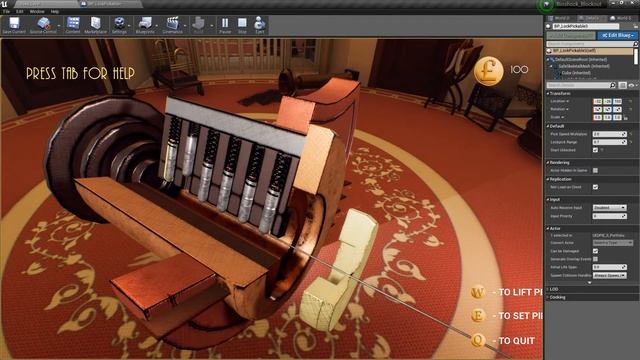Open Auto Receive Input dropdown

click(x=609, y=208)
